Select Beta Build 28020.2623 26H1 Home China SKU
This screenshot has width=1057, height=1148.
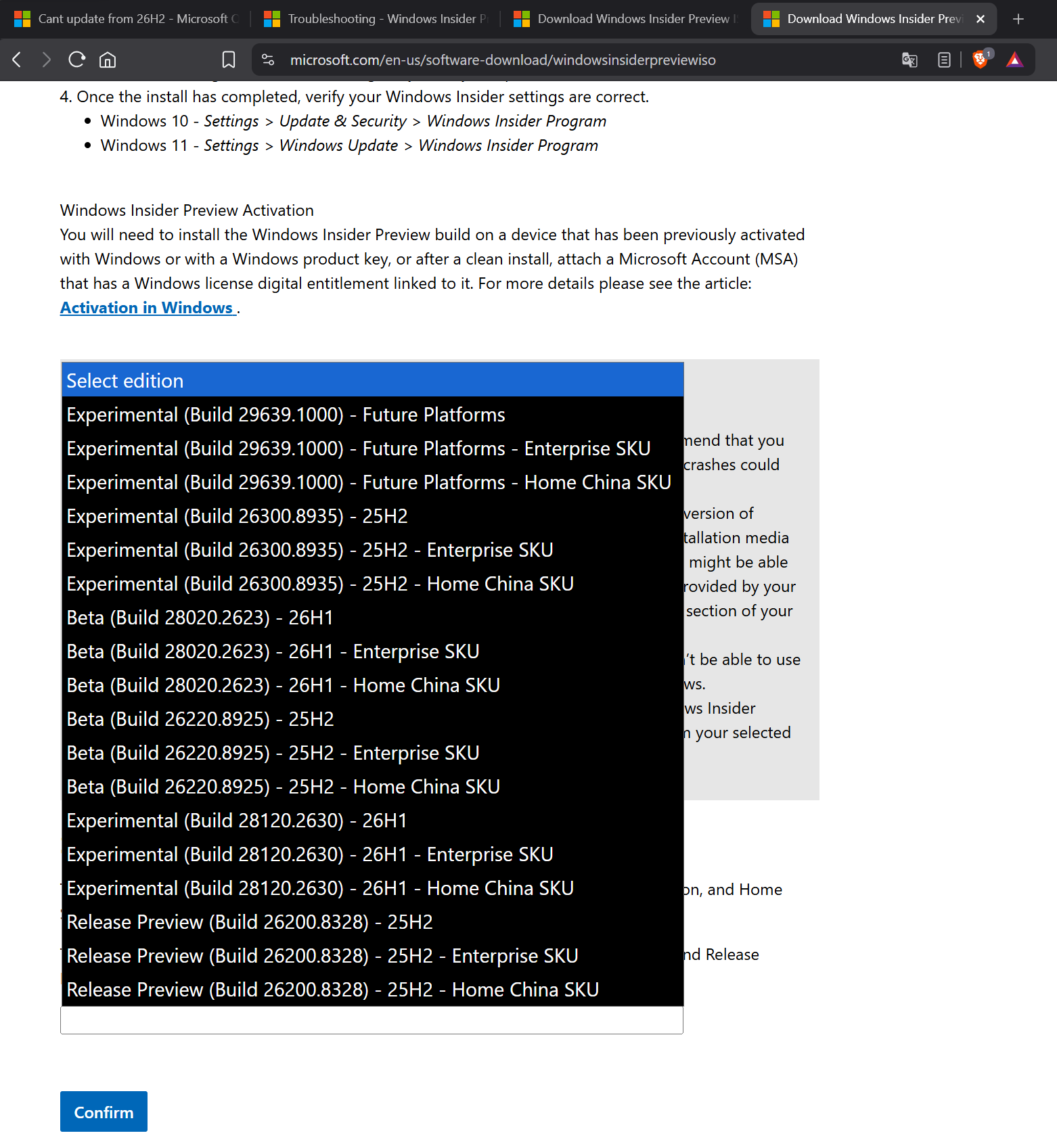pyautogui.click(x=373, y=685)
